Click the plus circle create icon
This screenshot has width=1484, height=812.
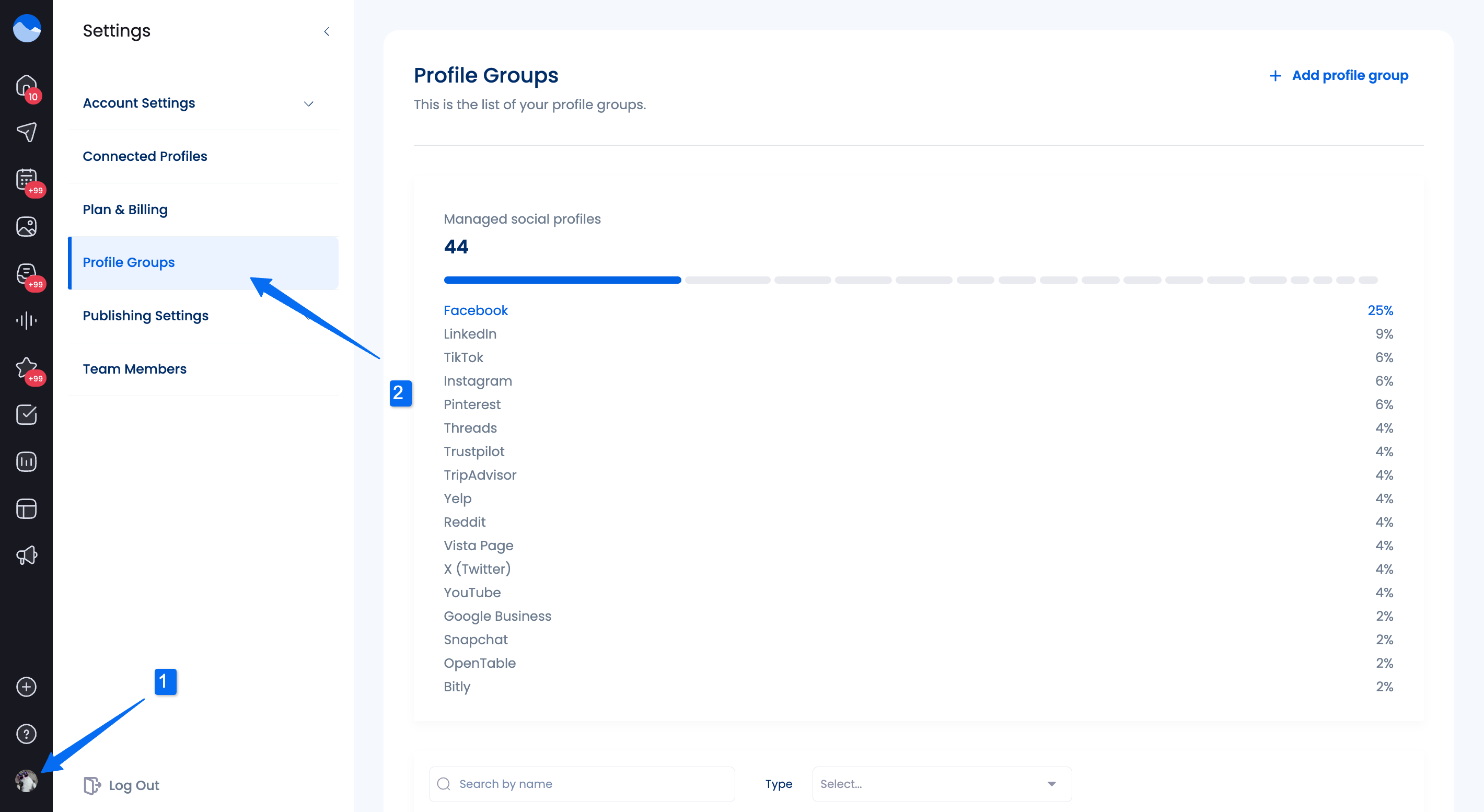[x=27, y=687]
